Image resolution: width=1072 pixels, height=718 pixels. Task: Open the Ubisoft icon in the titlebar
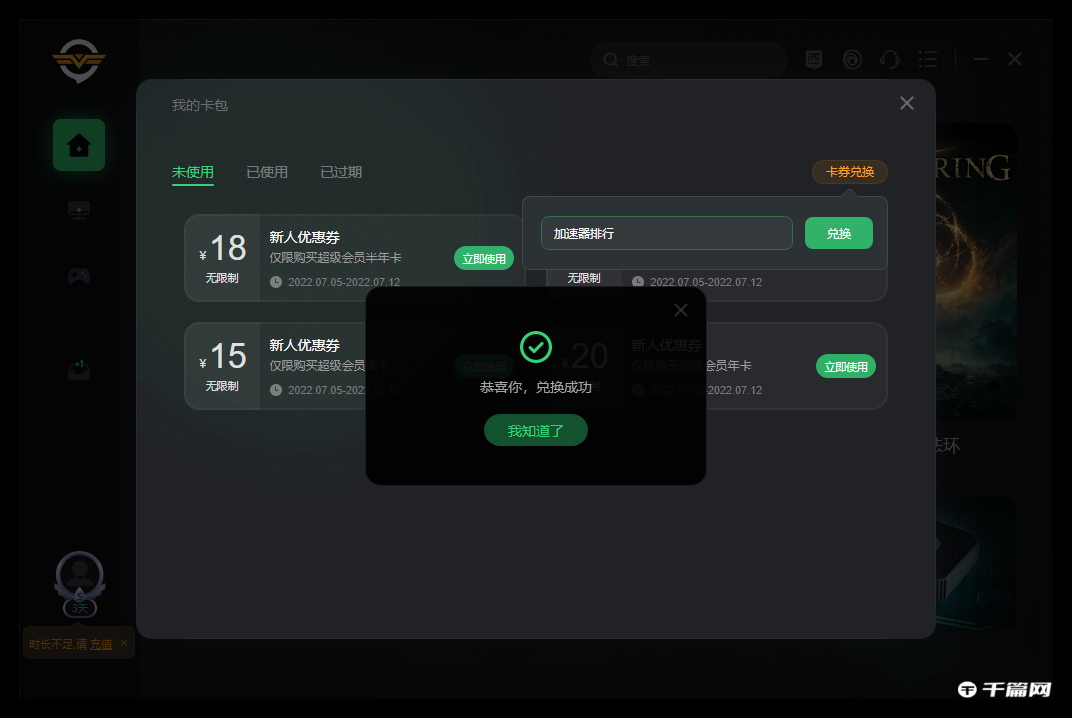coord(851,59)
